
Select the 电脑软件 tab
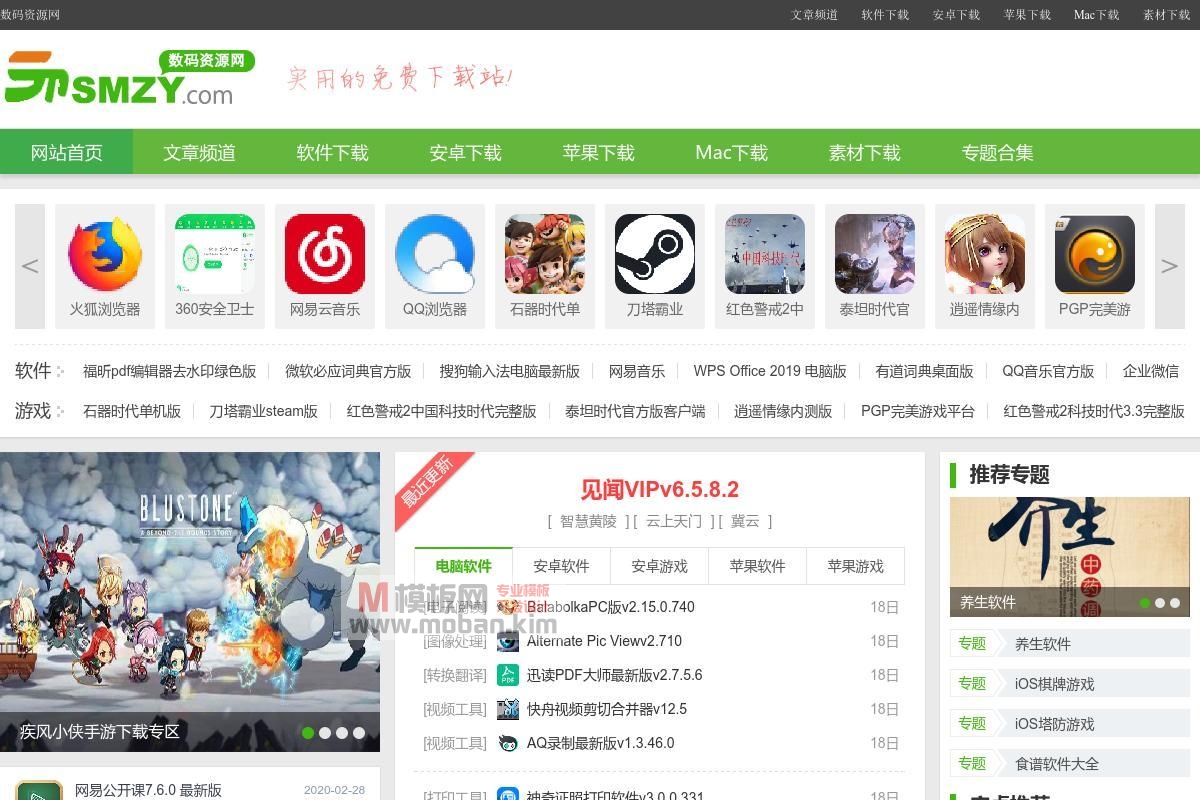(x=463, y=566)
